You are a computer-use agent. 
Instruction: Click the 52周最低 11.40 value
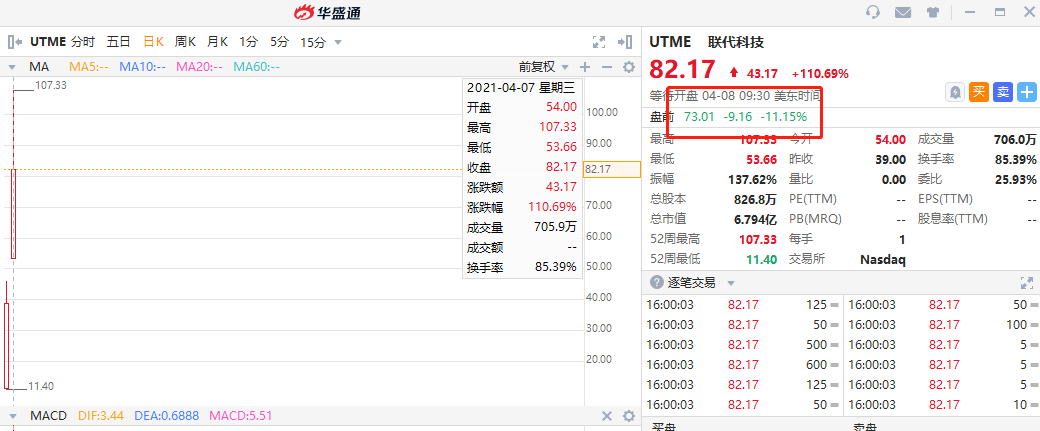coord(761,259)
